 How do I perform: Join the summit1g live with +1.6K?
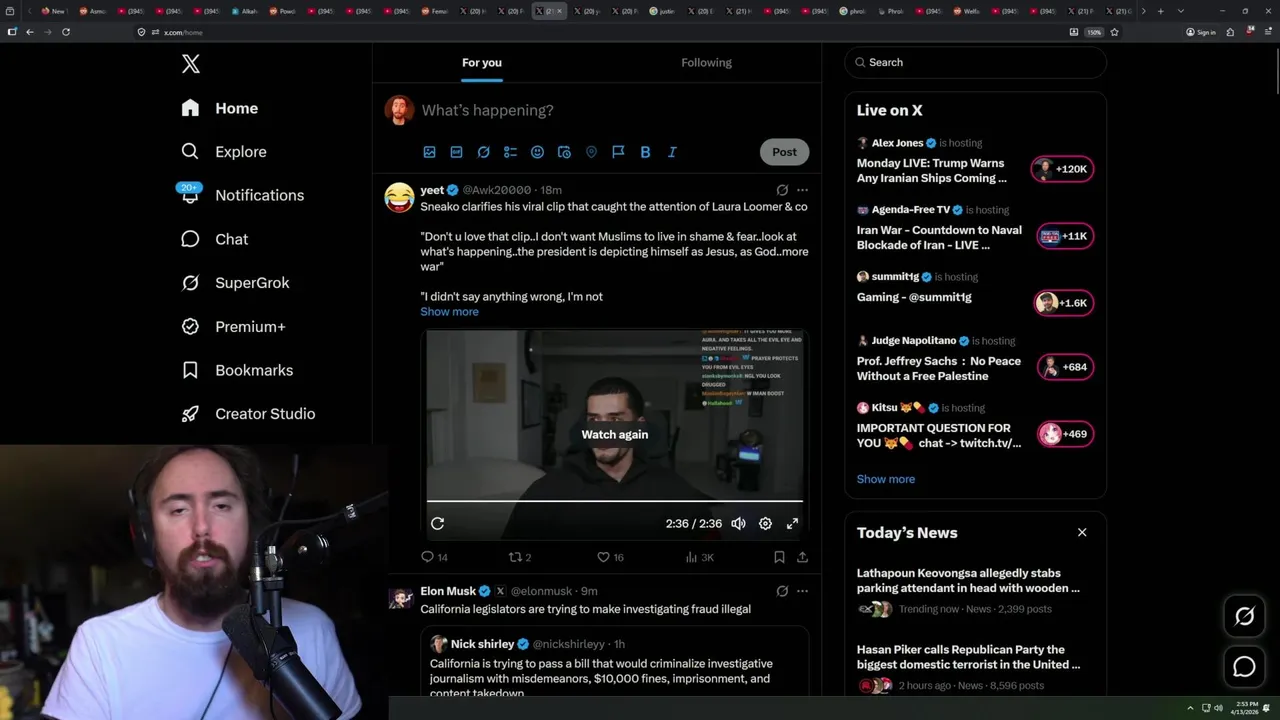point(1063,303)
